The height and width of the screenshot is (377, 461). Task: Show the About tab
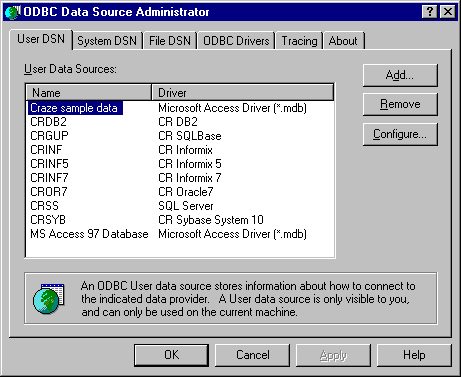coord(343,41)
